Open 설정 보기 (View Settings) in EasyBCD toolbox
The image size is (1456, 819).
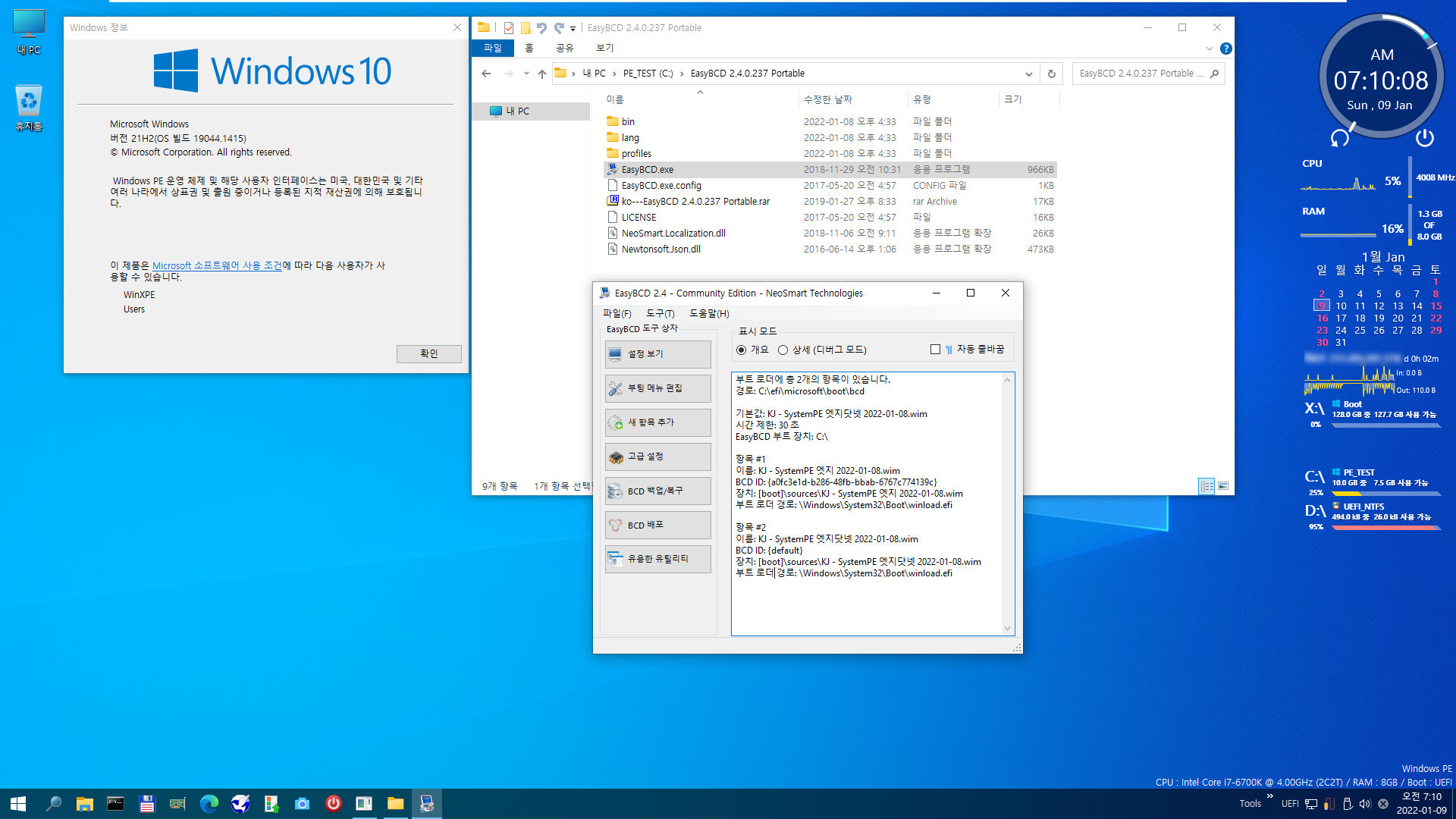click(x=657, y=354)
